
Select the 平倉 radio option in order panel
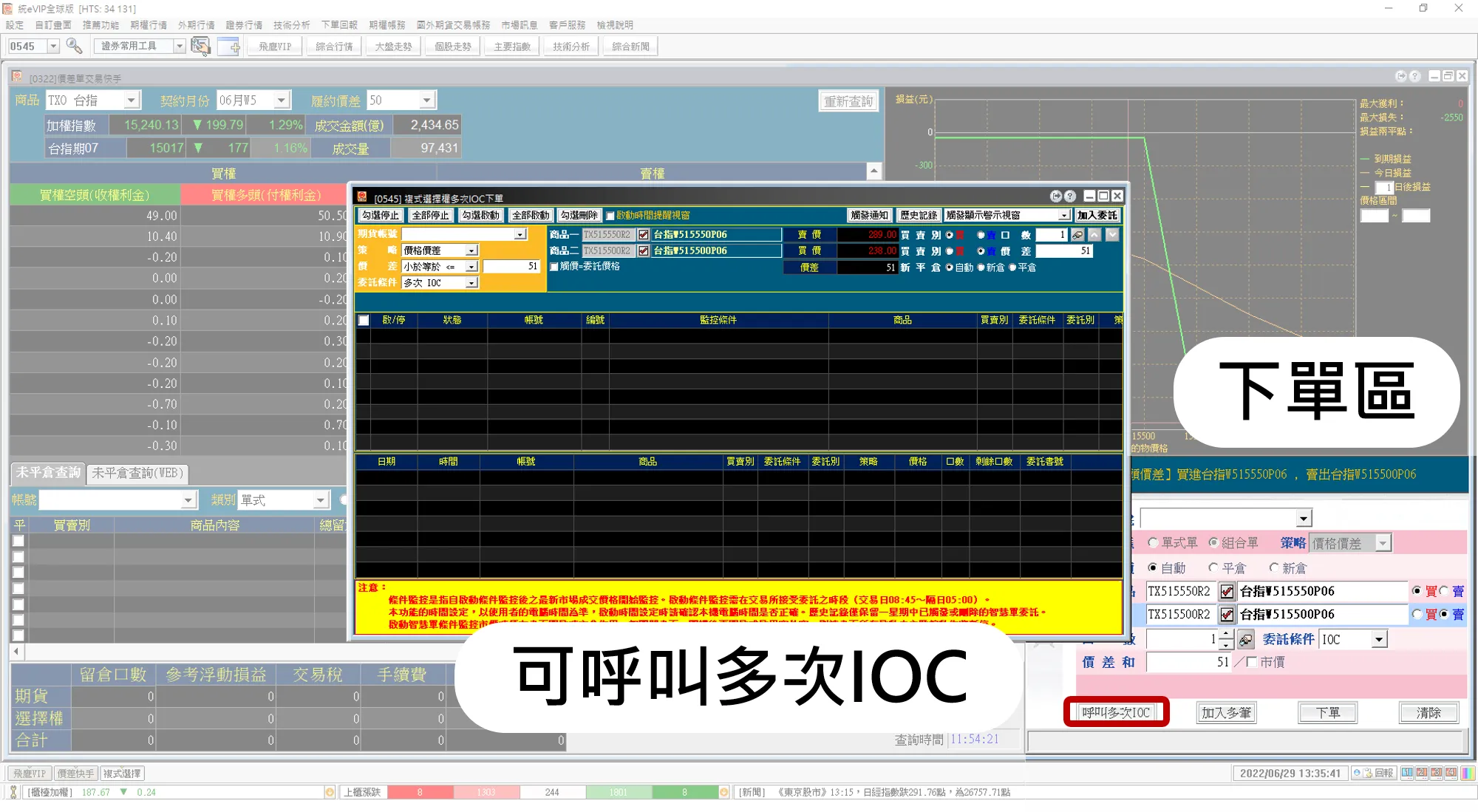click(1213, 568)
